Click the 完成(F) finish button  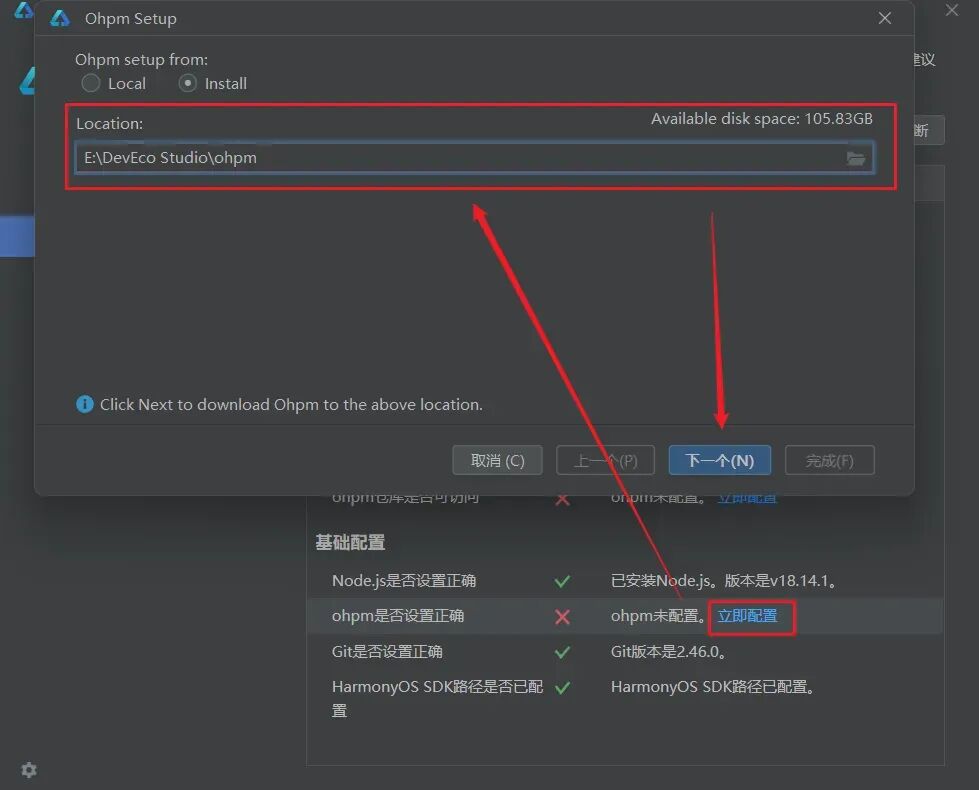coord(829,460)
